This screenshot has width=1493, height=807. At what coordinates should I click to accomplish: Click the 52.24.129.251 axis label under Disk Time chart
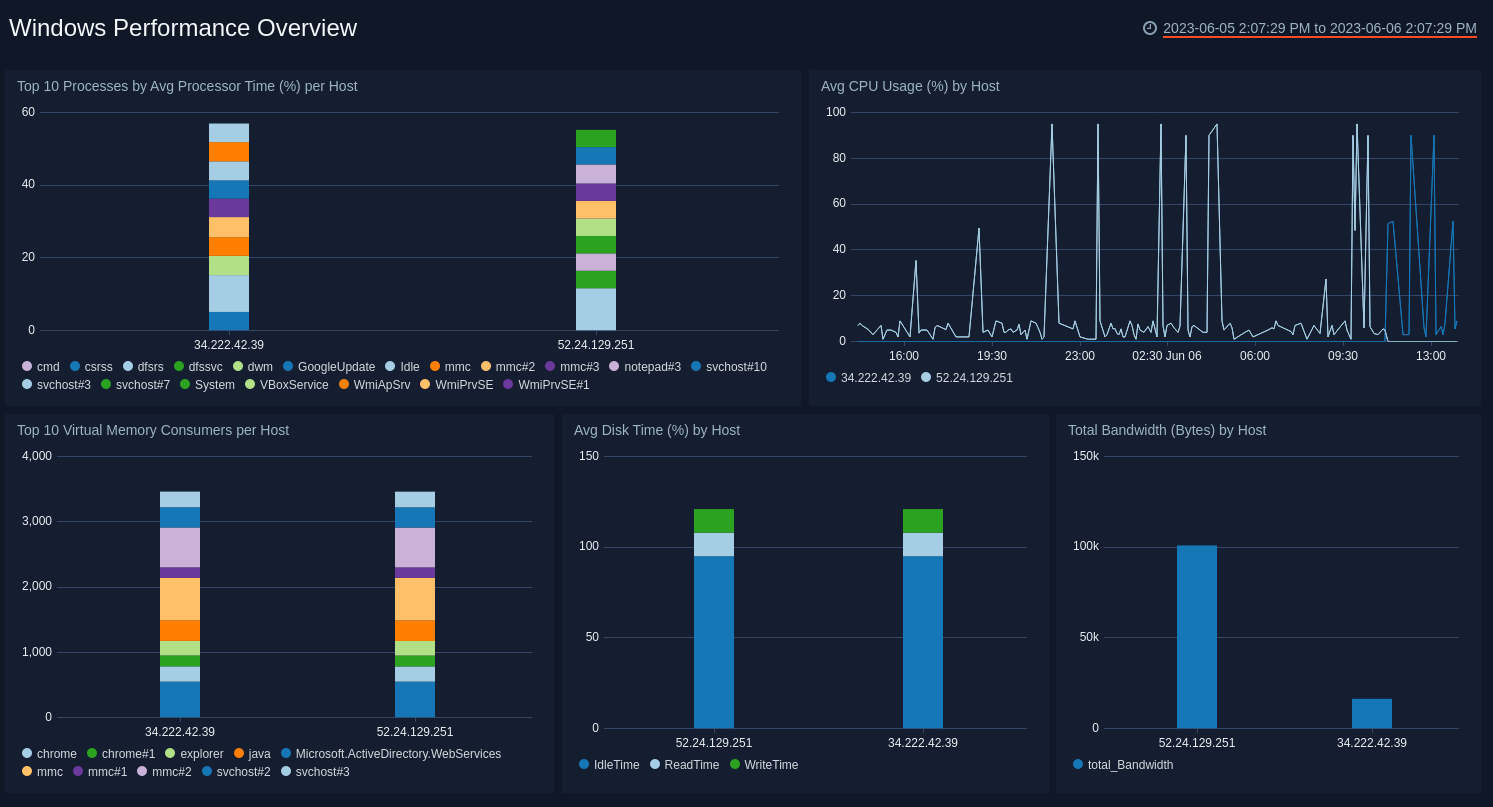point(714,743)
